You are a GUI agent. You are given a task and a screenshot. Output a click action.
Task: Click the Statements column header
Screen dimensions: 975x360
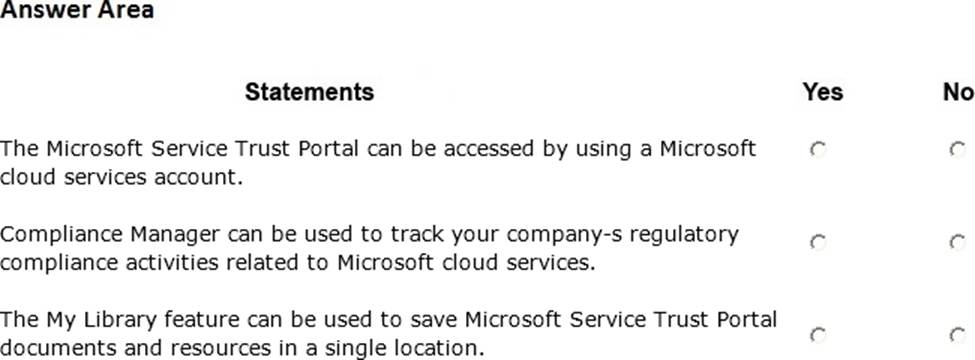(309, 92)
